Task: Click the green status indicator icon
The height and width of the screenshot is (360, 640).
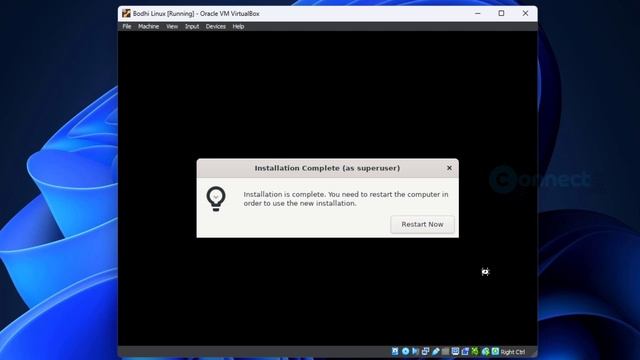Action: (475, 351)
